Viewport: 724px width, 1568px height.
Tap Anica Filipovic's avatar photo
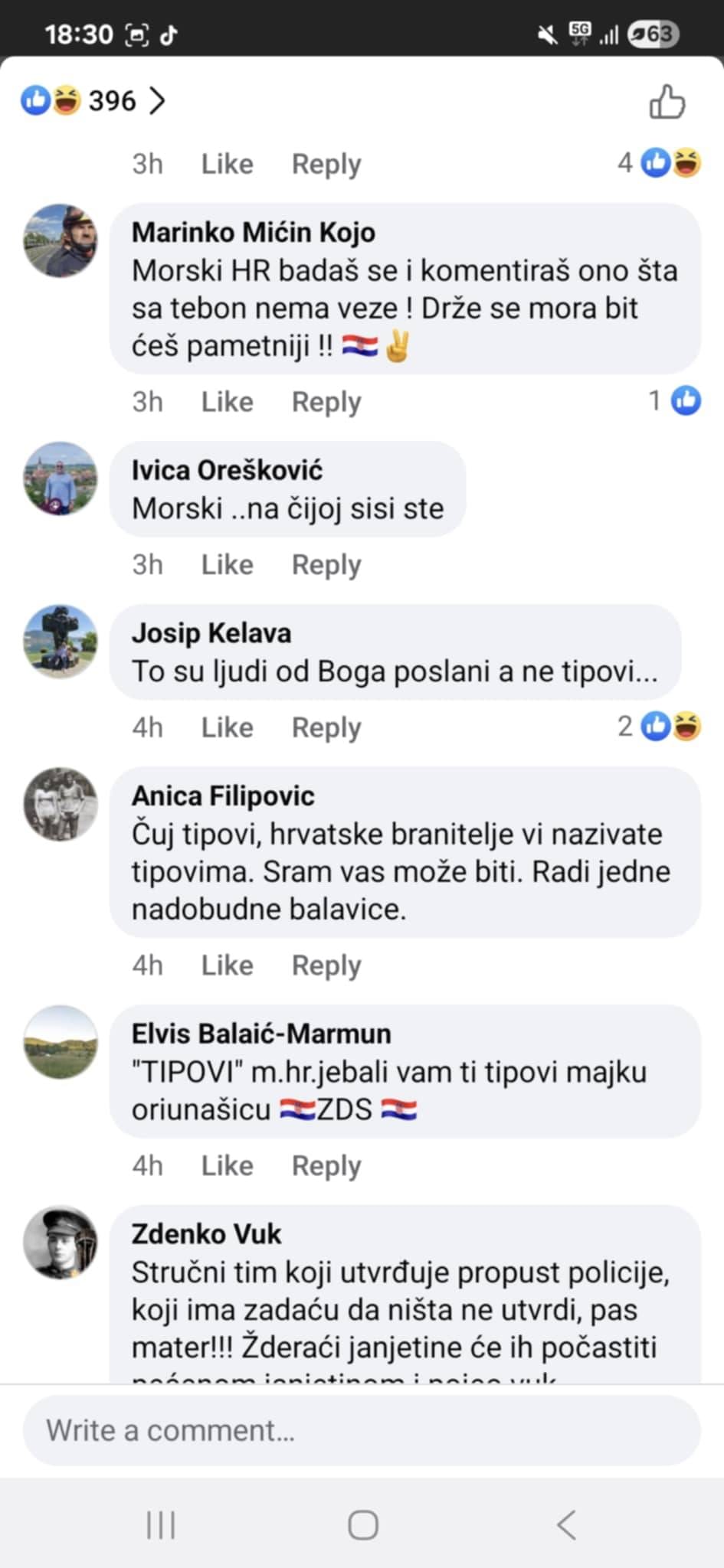click(61, 804)
